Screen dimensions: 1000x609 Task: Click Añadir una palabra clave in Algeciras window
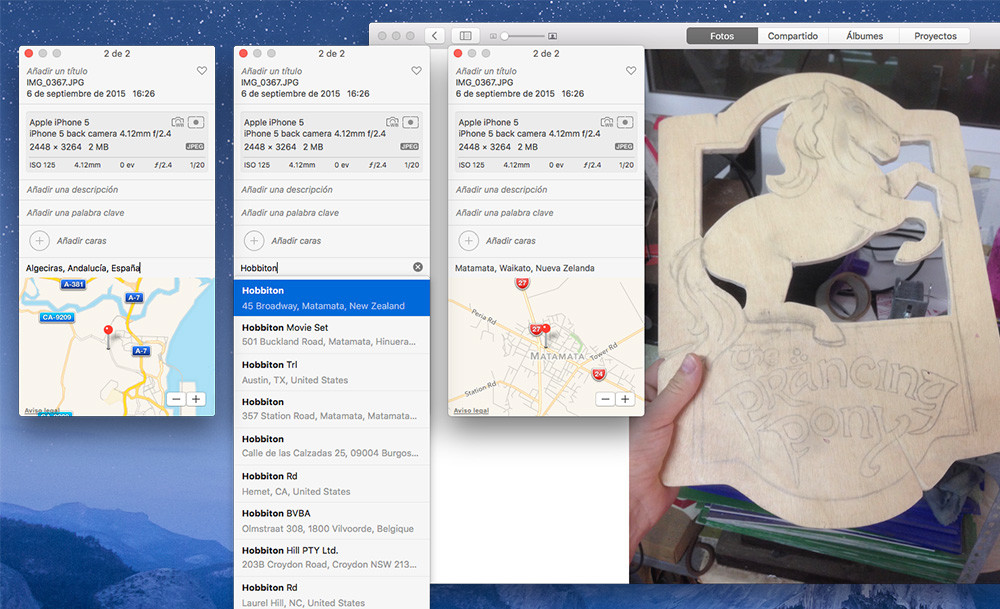(75, 212)
